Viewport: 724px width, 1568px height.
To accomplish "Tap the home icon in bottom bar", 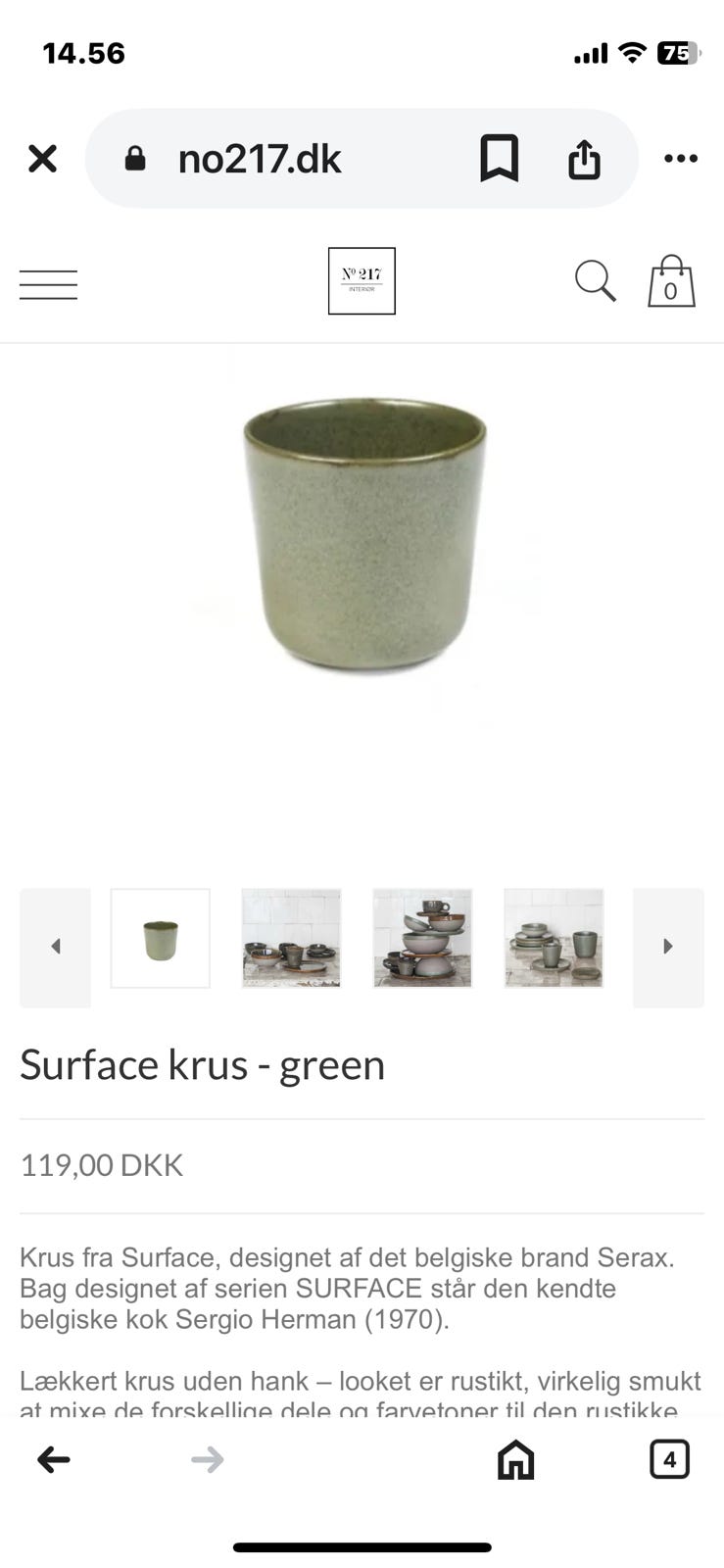I will click(515, 1459).
